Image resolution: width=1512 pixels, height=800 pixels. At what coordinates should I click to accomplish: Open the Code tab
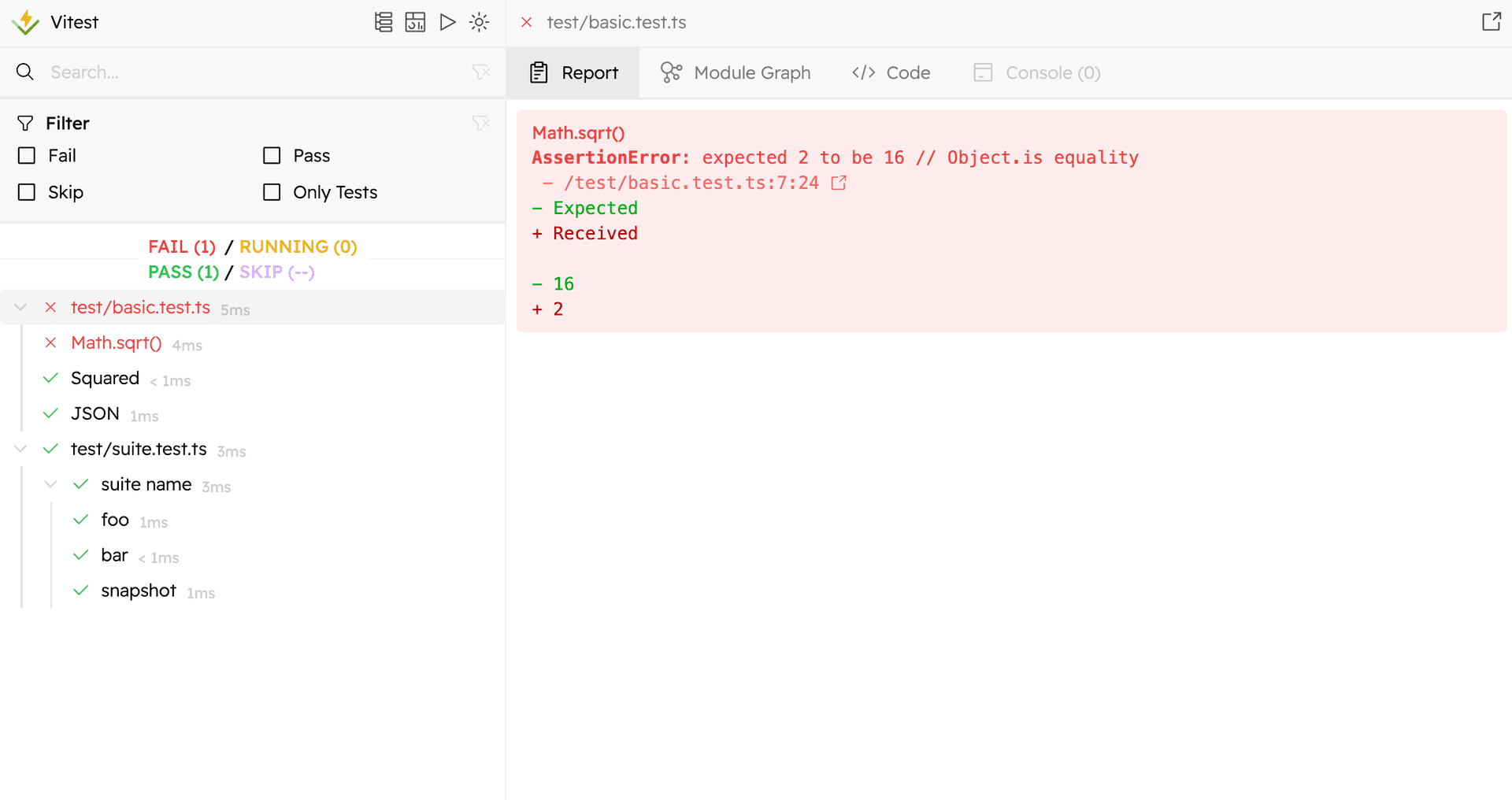[891, 72]
